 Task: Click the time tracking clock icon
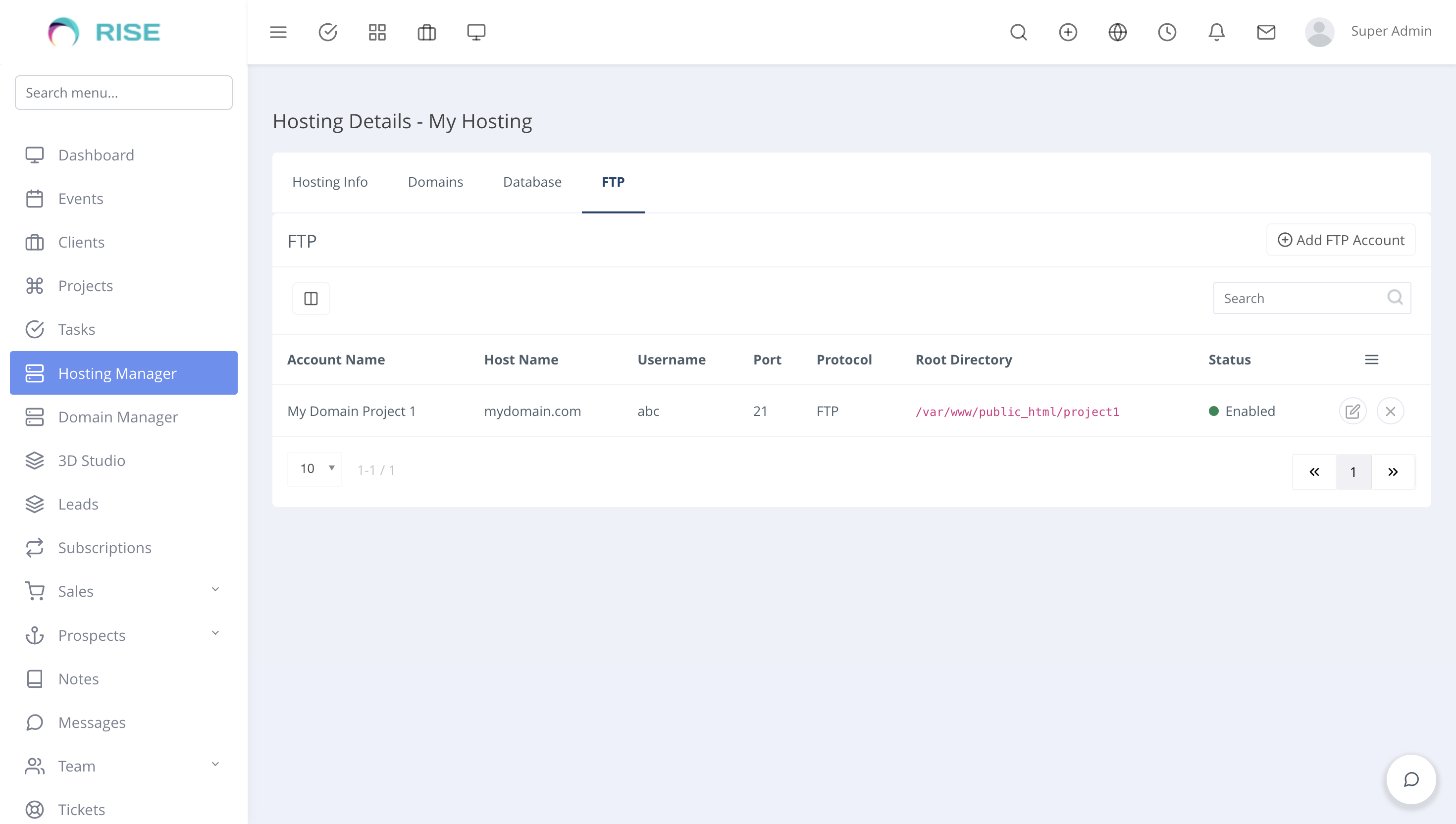[1167, 32]
